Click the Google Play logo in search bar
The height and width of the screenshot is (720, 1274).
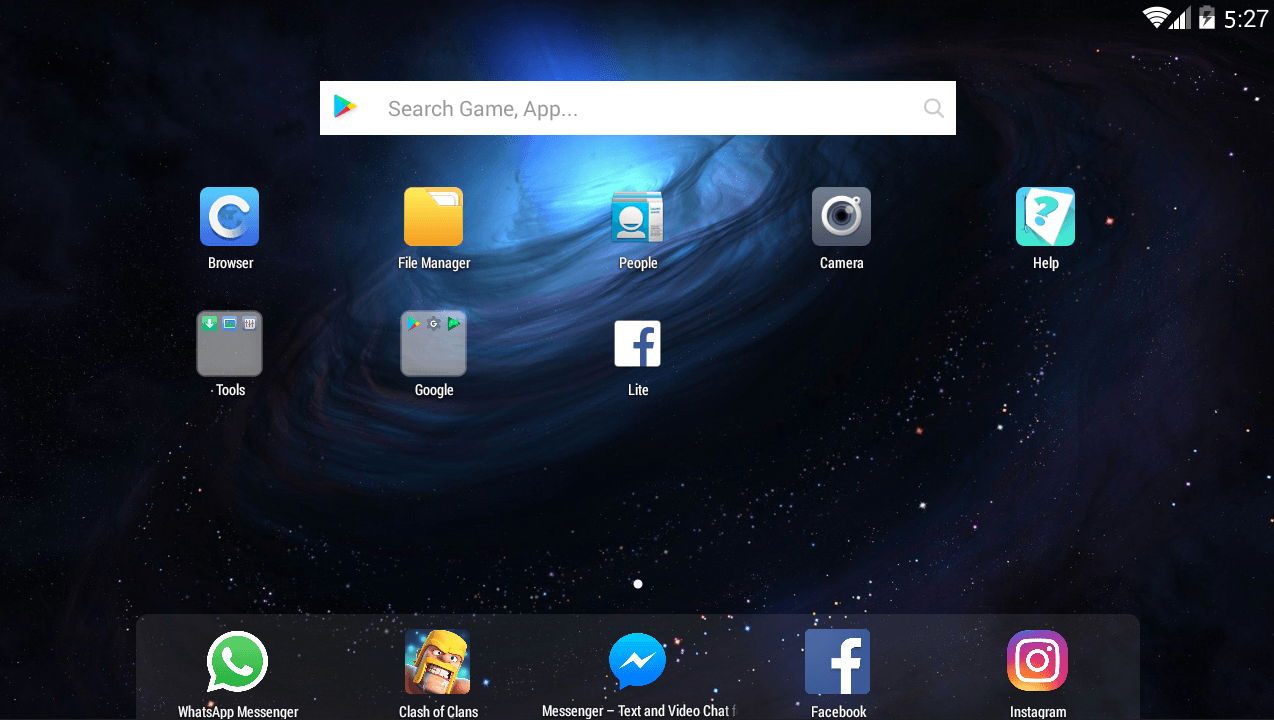345,107
